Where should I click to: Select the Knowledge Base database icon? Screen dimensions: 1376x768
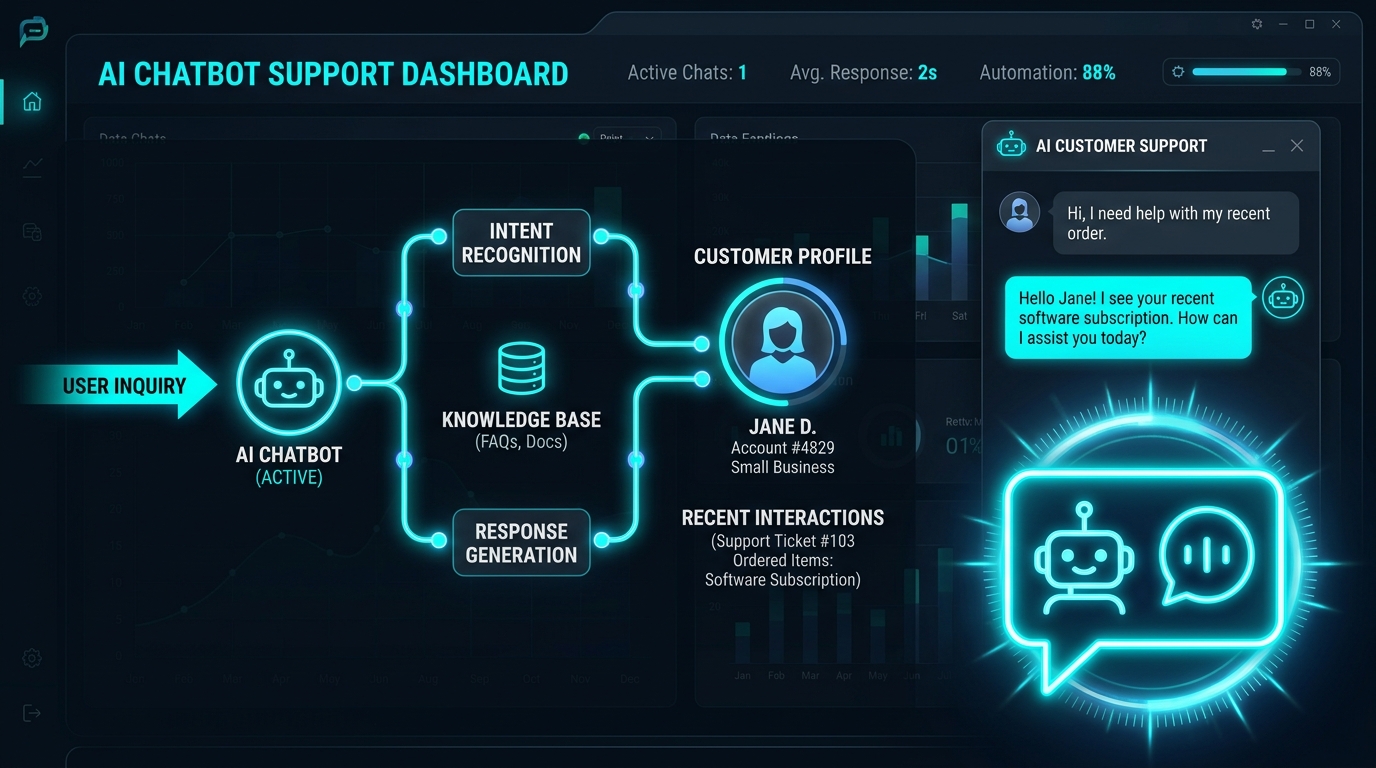(521, 368)
